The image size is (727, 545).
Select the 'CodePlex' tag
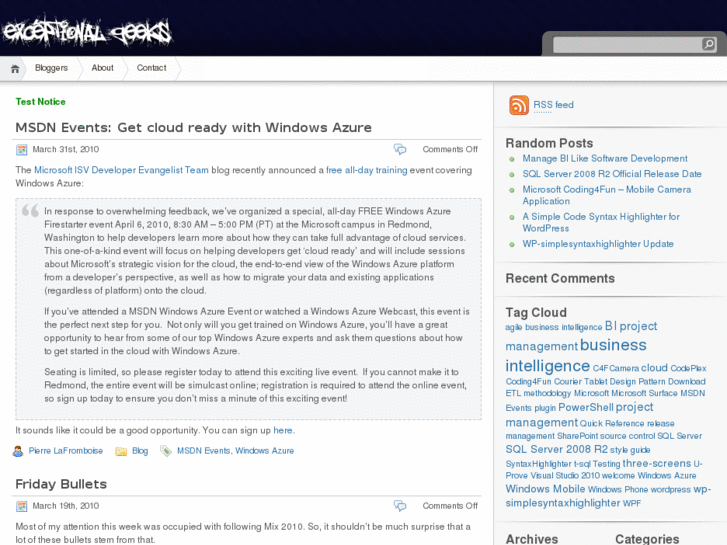tap(688, 368)
